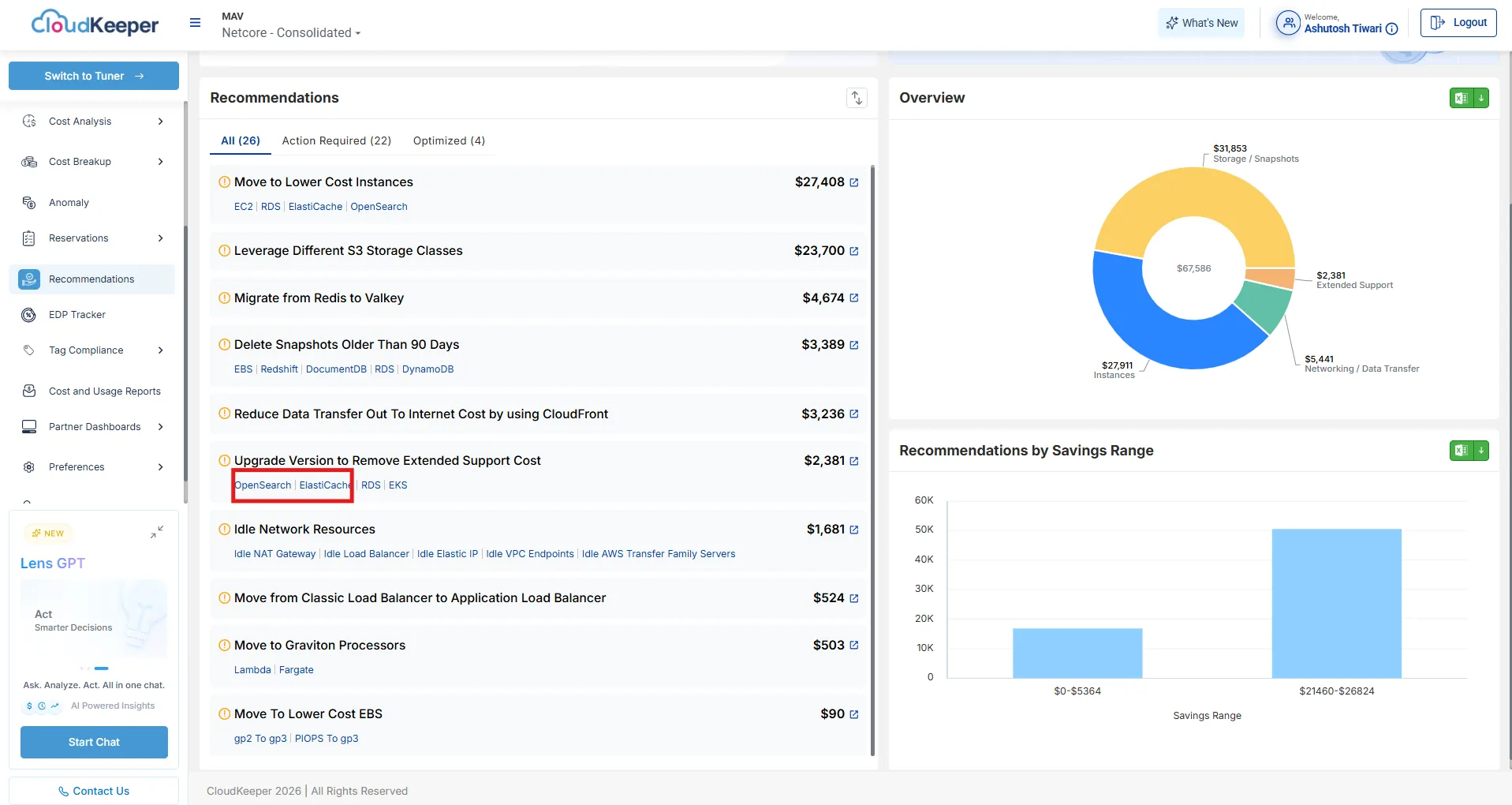1512x805 pixels.
Task: Click the Recommendations sidebar icon
Action: (x=29, y=279)
